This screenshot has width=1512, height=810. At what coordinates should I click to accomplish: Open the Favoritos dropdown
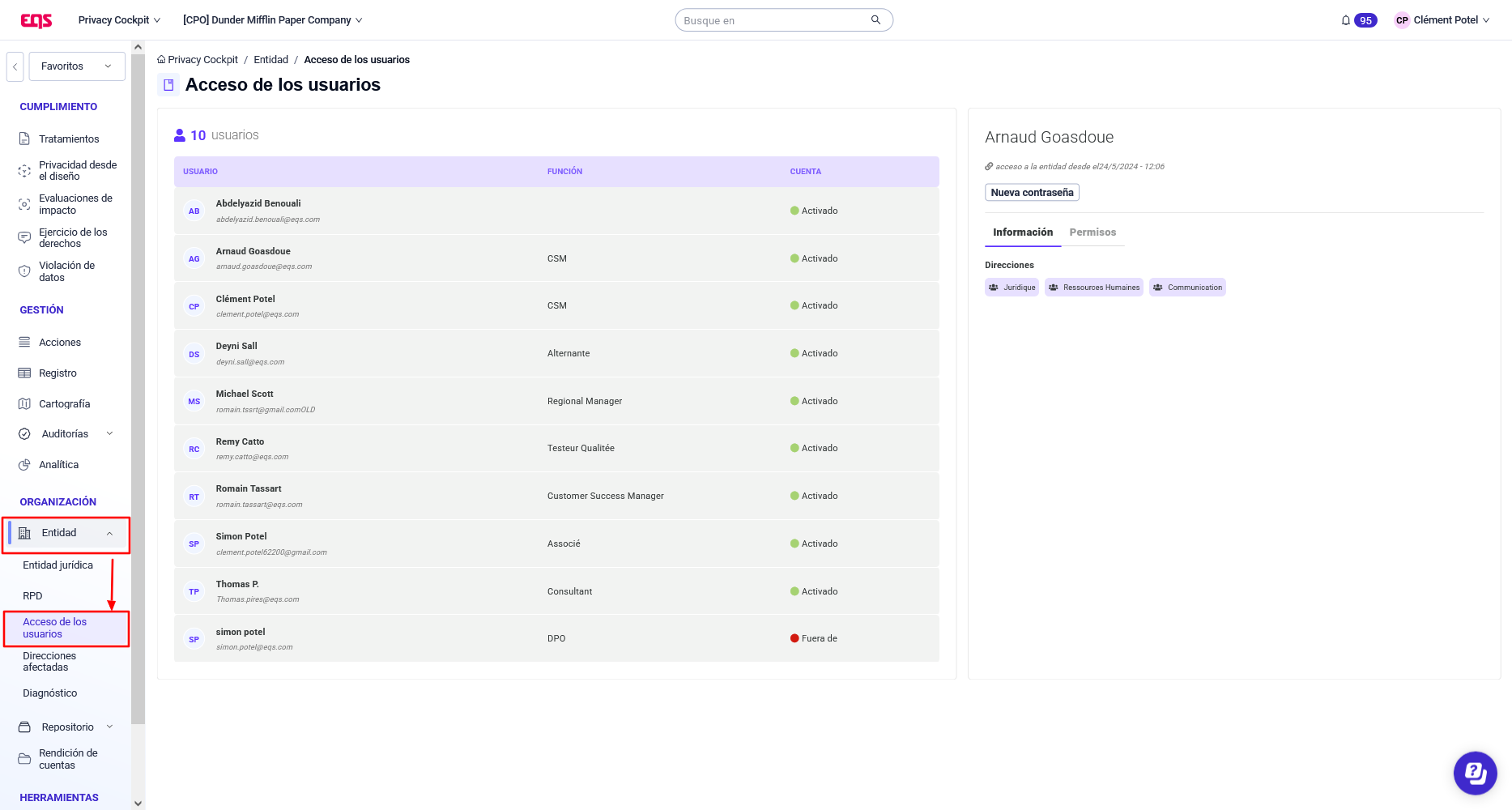[x=77, y=66]
